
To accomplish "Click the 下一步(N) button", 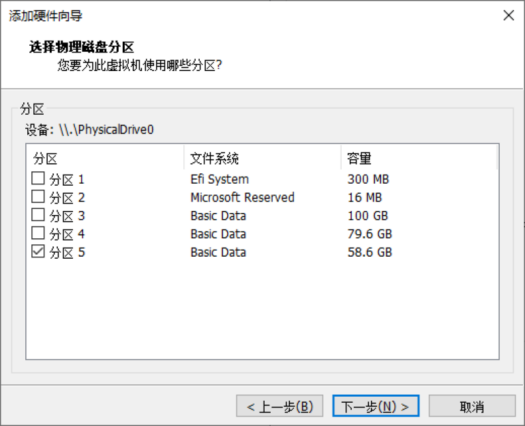I will point(376,406).
